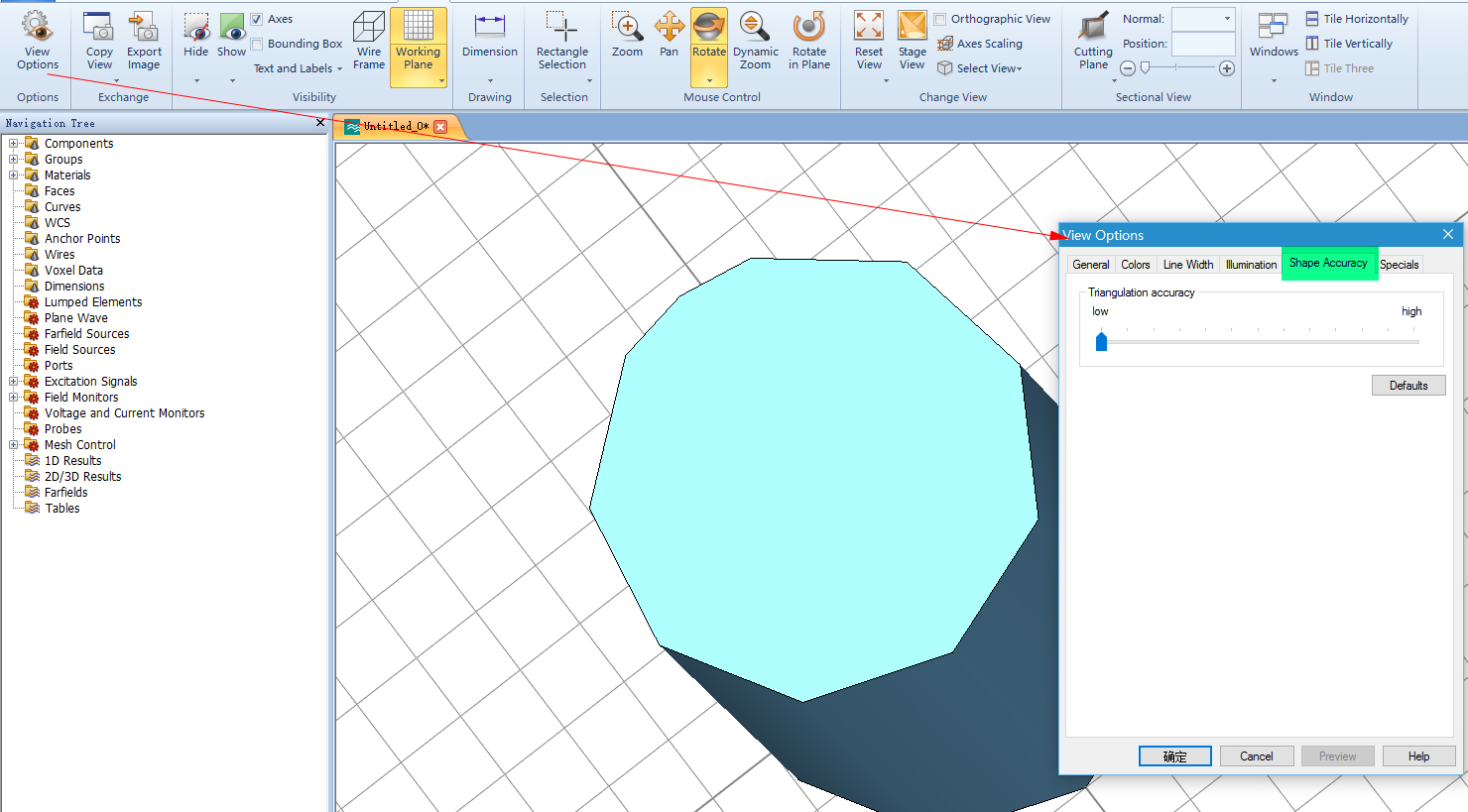Viewport: 1468px width, 812px height.
Task: Select the Zoom mouse mode
Action: [x=627, y=36]
